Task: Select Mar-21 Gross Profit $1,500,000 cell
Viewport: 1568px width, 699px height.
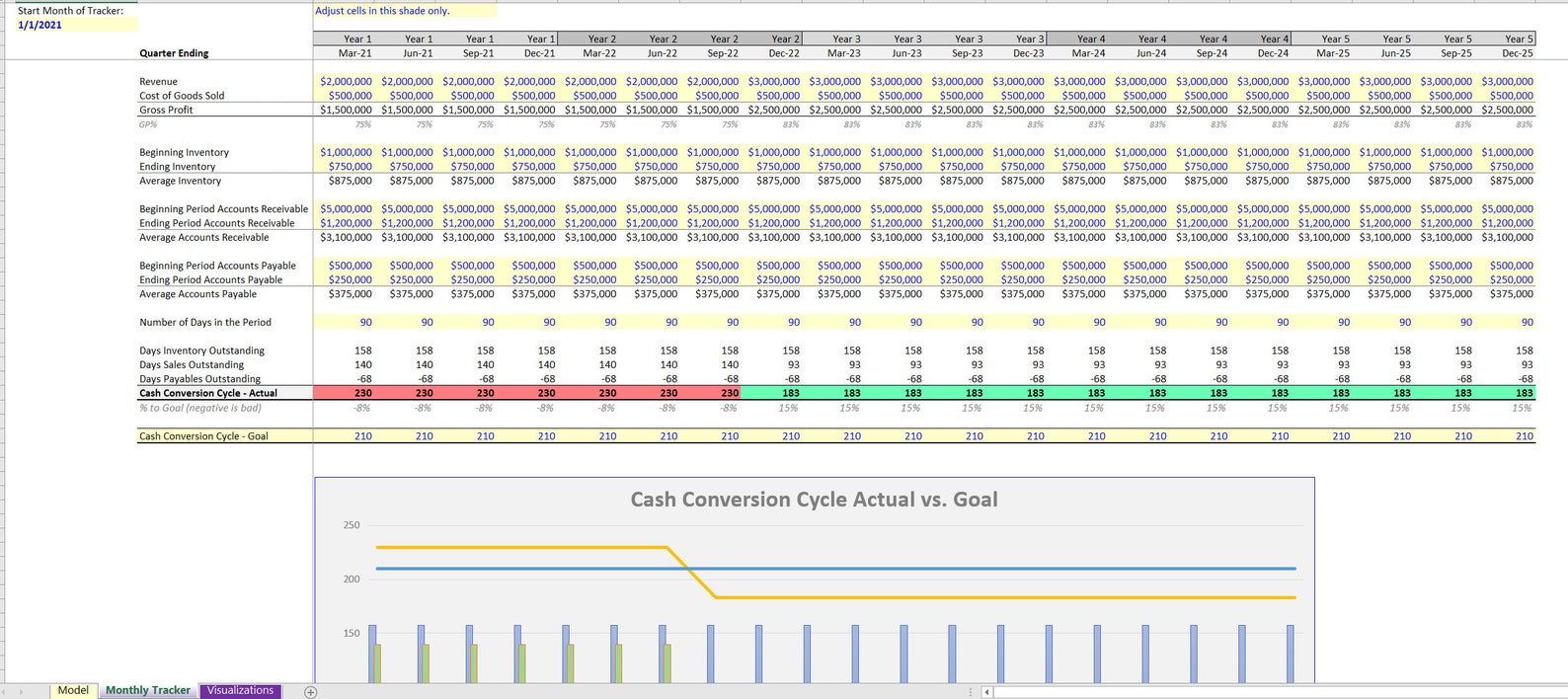Action: coord(346,110)
